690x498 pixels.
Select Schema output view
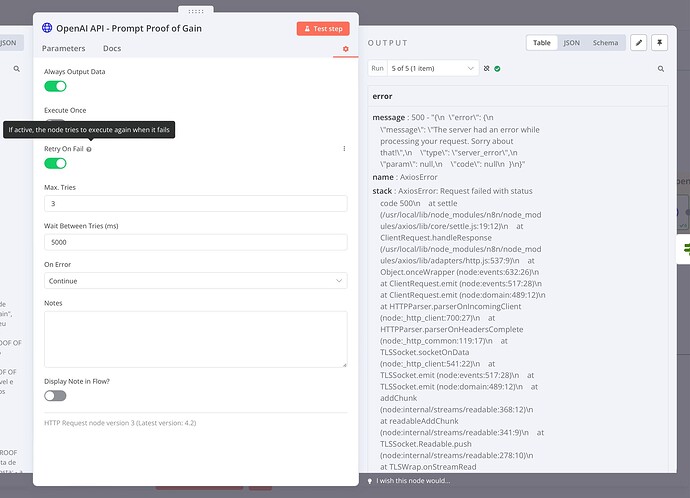tap(605, 43)
